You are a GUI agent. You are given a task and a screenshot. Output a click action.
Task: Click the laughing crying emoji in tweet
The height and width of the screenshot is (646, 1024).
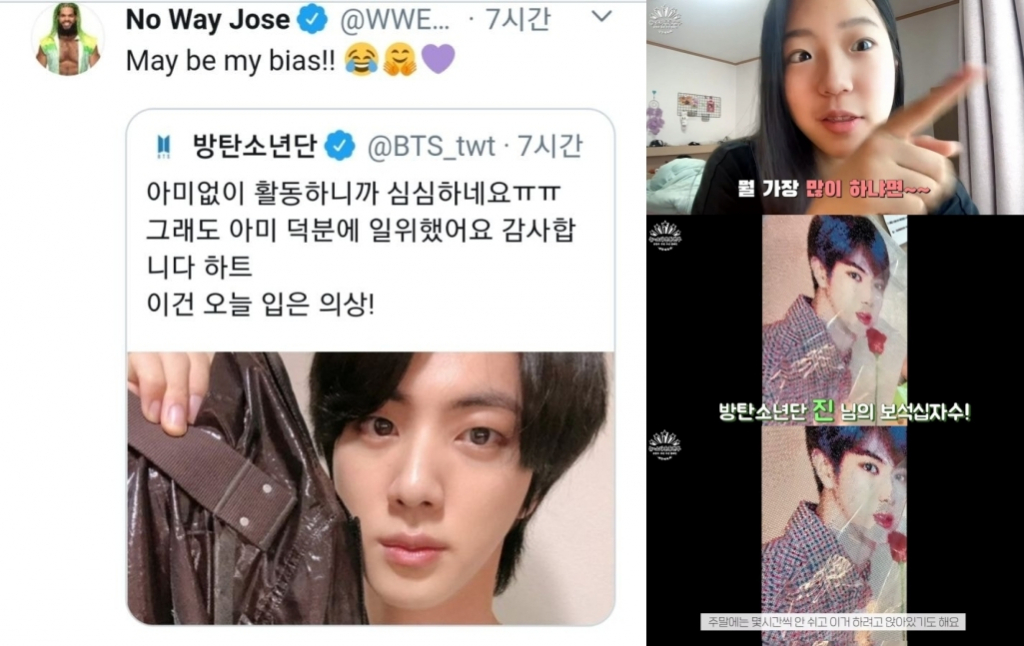pos(361,60)
